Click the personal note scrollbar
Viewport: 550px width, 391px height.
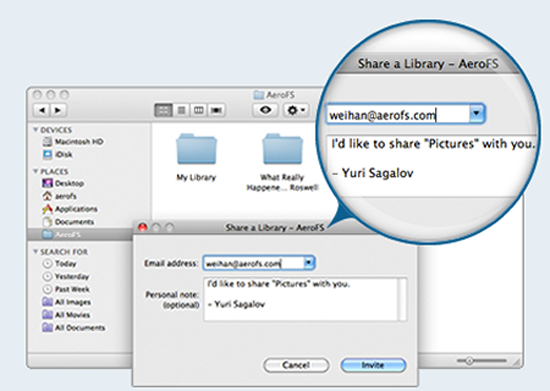(403, 299)
